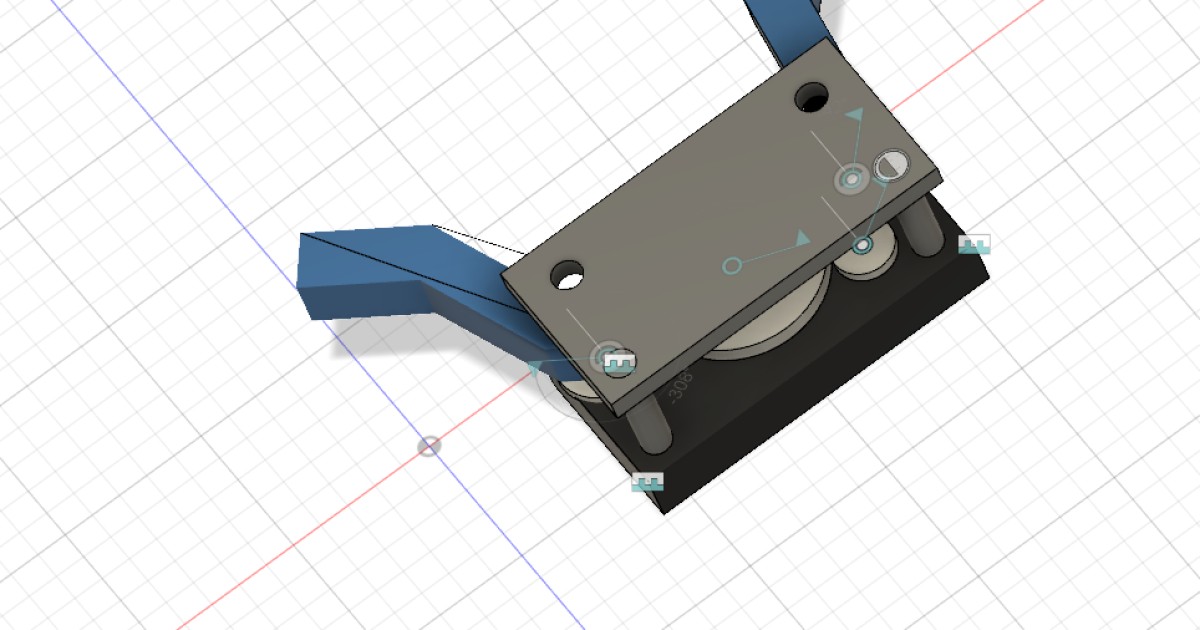The image size is (1200, 630).
Task: Click the teal slide arrow on the plate face
Action: [800, 239]
